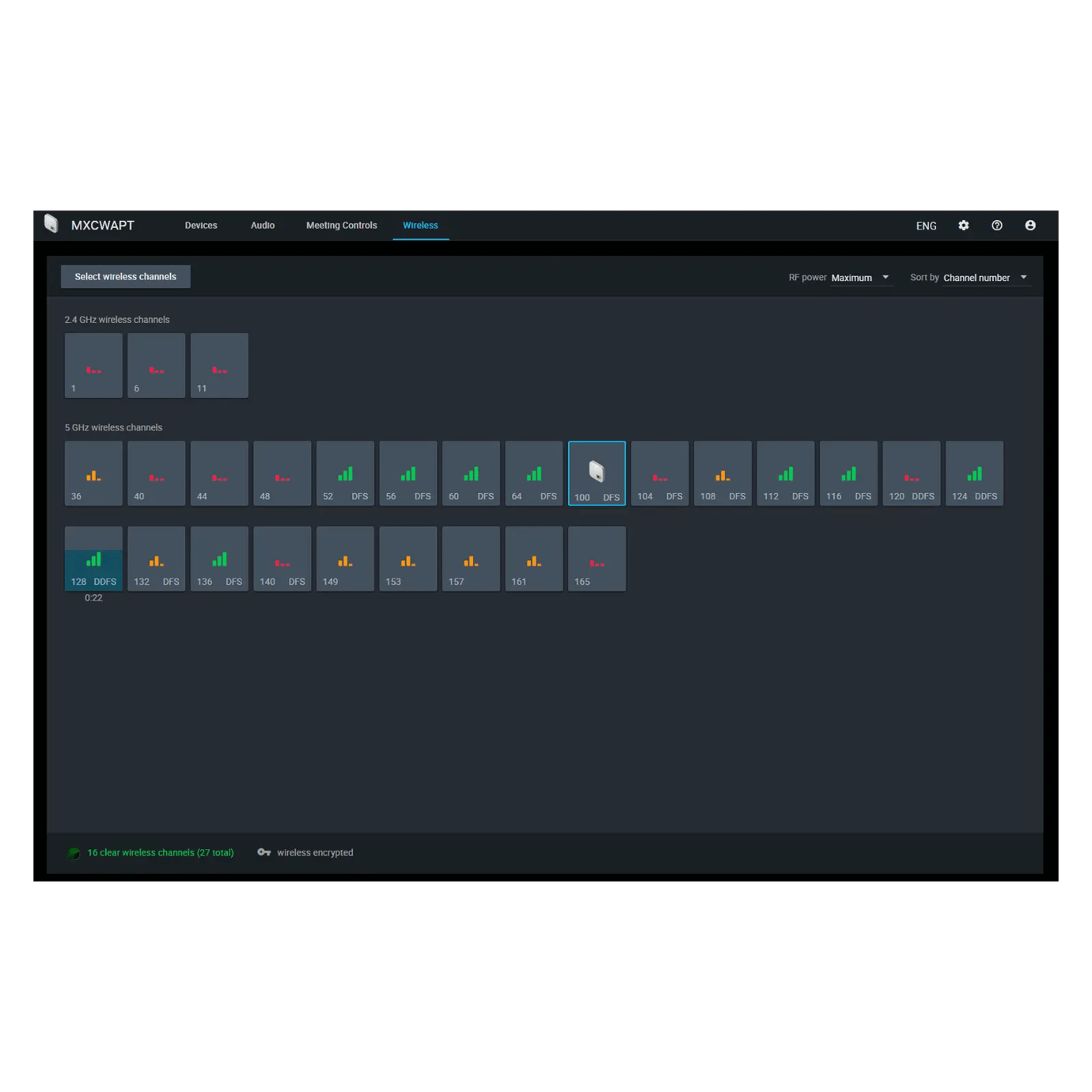Pick channel 165 tile
Screen dimensions: 1092x1092
597,559
